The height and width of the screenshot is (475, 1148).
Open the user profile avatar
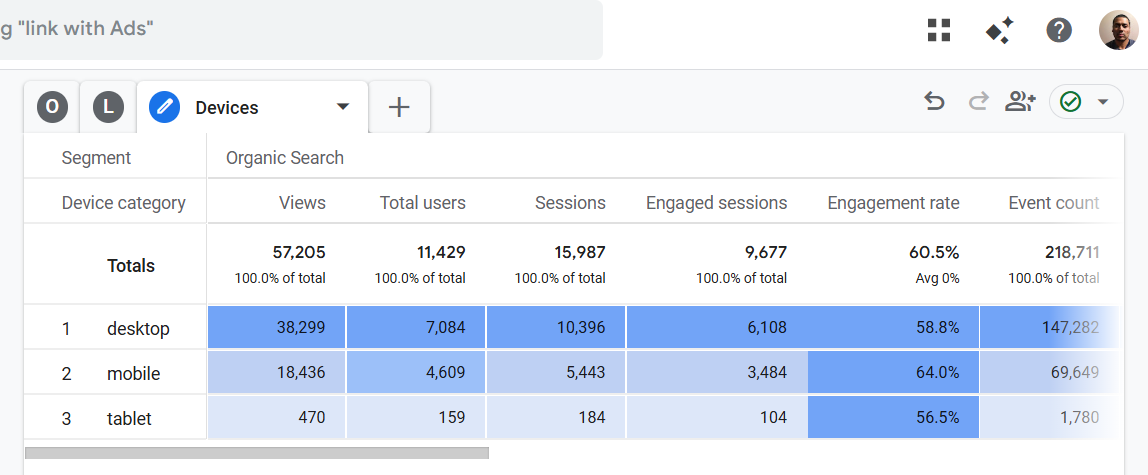tap(1118, 31)
